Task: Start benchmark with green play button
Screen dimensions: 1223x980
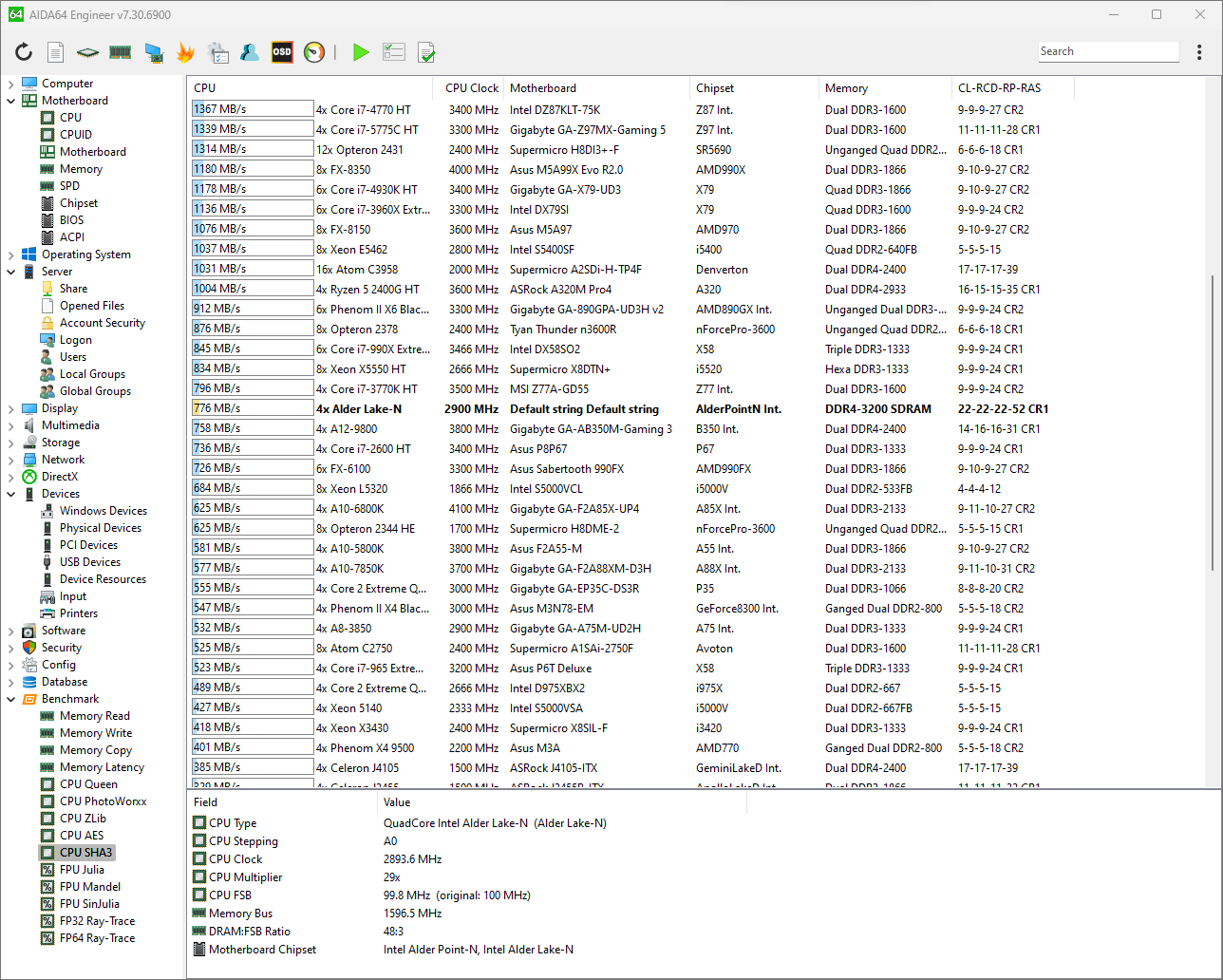Action: click(361, 52)
